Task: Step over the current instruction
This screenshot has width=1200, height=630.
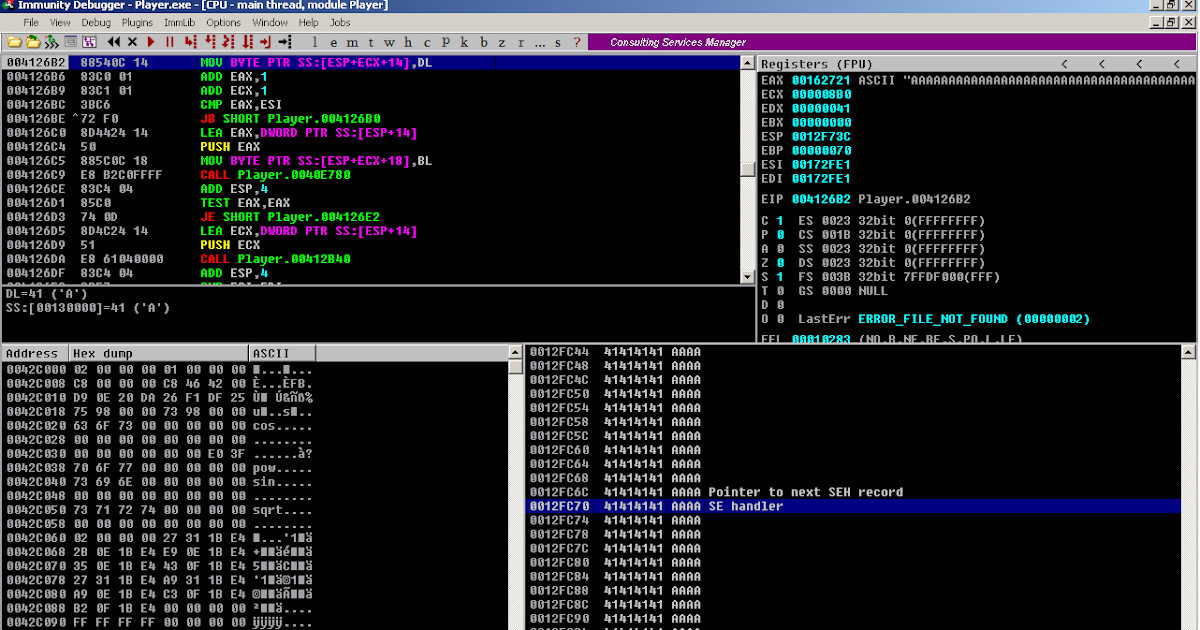Action: [x=211, y=41]
